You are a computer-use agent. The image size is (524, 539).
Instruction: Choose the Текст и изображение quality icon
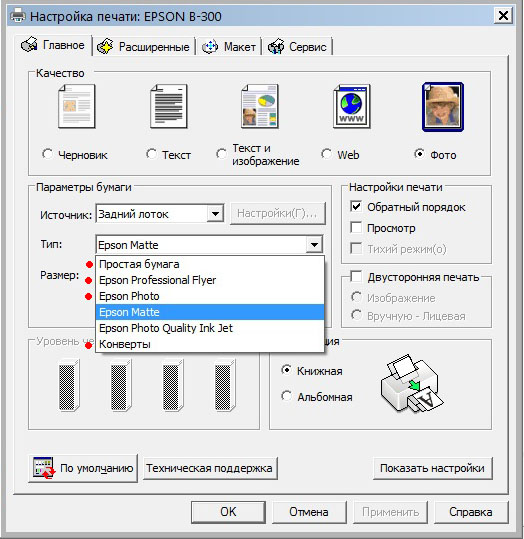pos(260,106)
